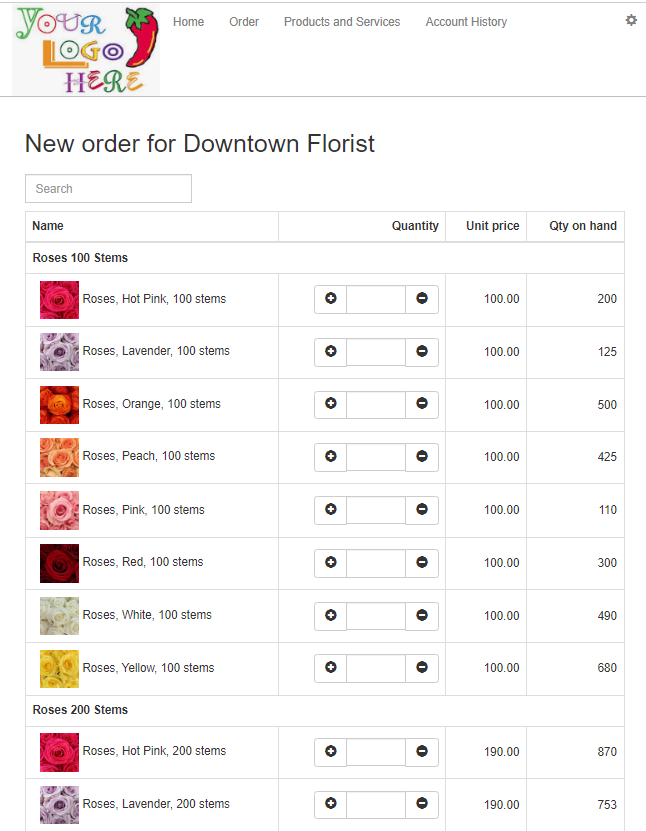
Task: Click the Roses, Red, 100 stems thumbnail
Action: pyautogui.click(x=59, y=563)
